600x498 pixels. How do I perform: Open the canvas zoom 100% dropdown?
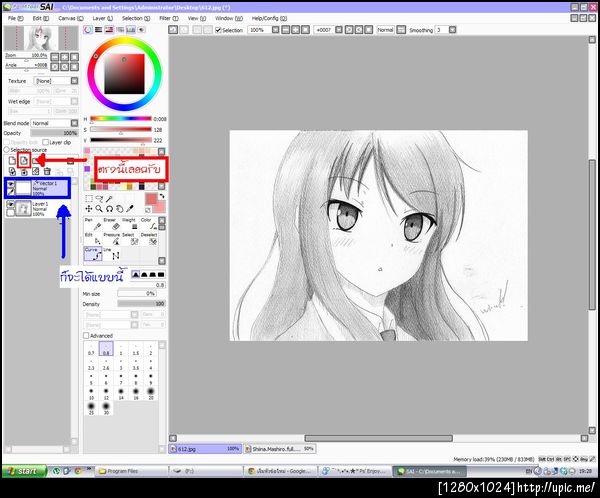[276, 29]
